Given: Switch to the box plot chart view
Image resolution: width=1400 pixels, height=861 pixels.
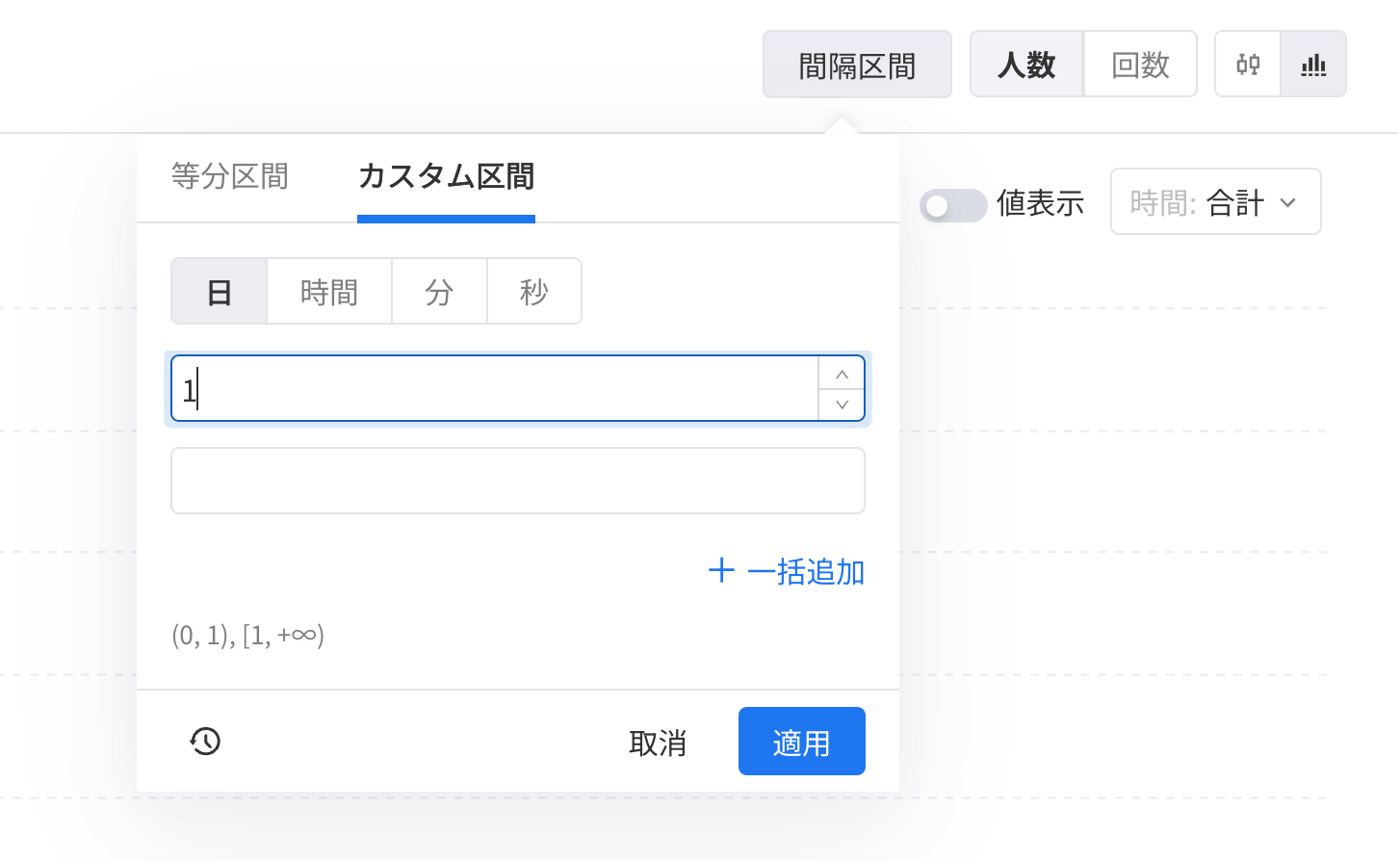Looking at the screenshot, I should (x=1248, y=65).
